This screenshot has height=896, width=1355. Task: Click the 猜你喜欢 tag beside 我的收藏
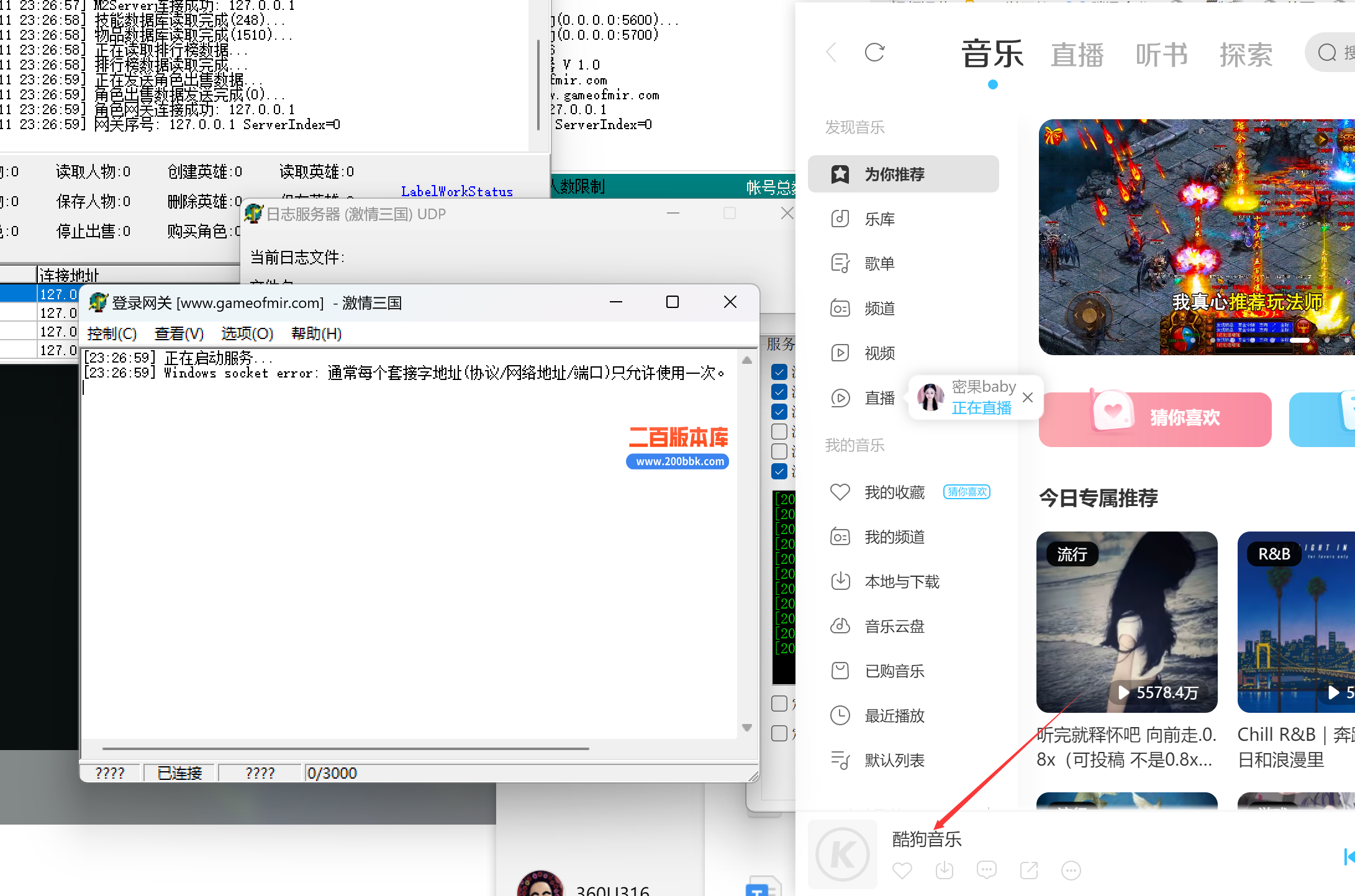(967, 492)
